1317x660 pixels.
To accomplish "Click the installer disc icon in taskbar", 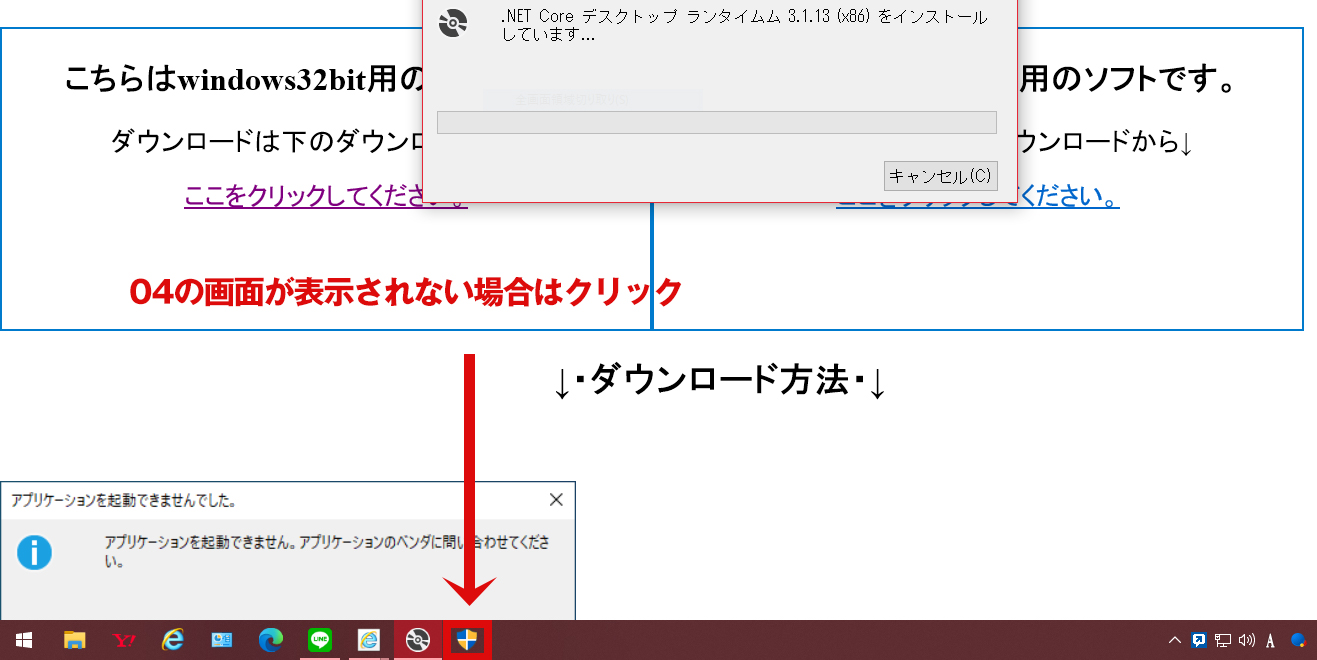I will 418,640.
